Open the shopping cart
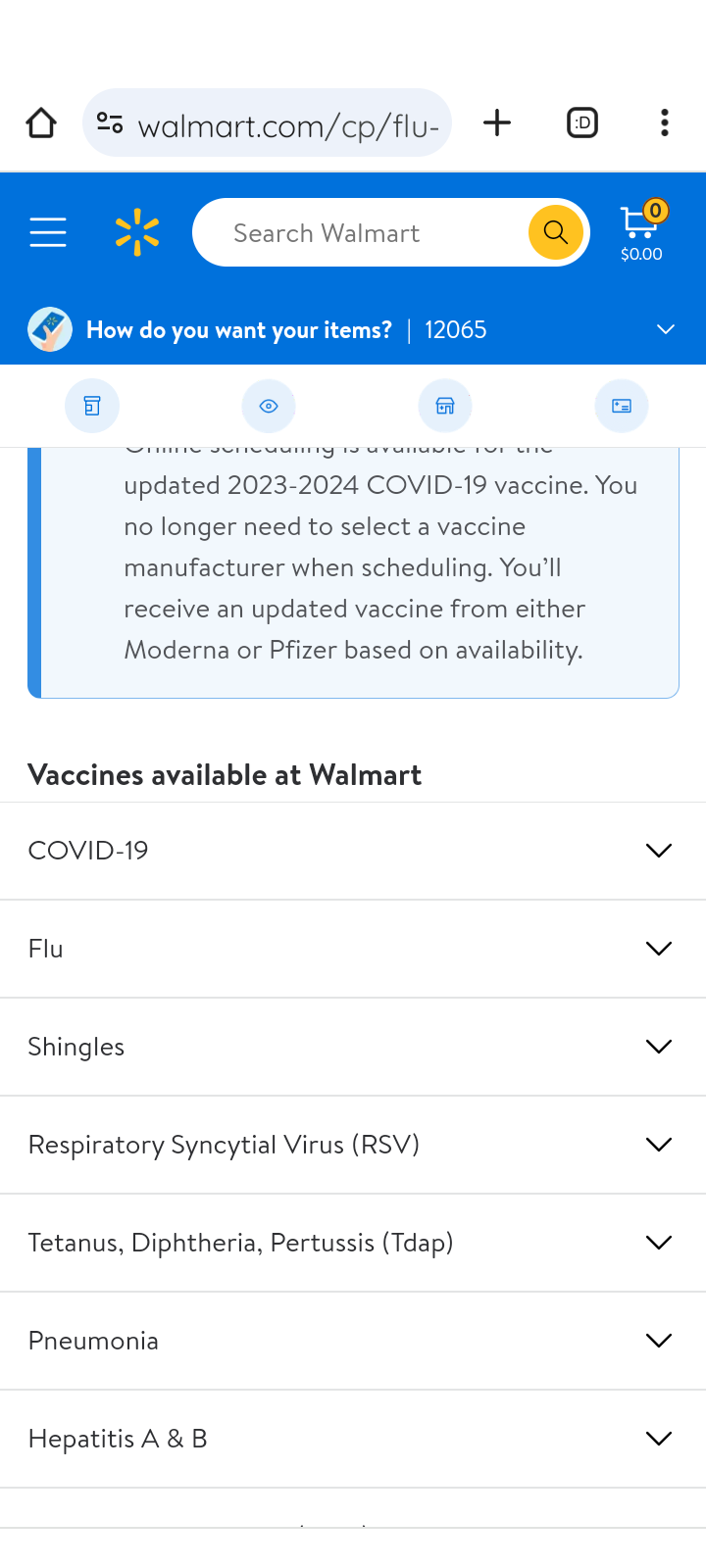This screenshot has width=706, height=1568. point(641,233)
